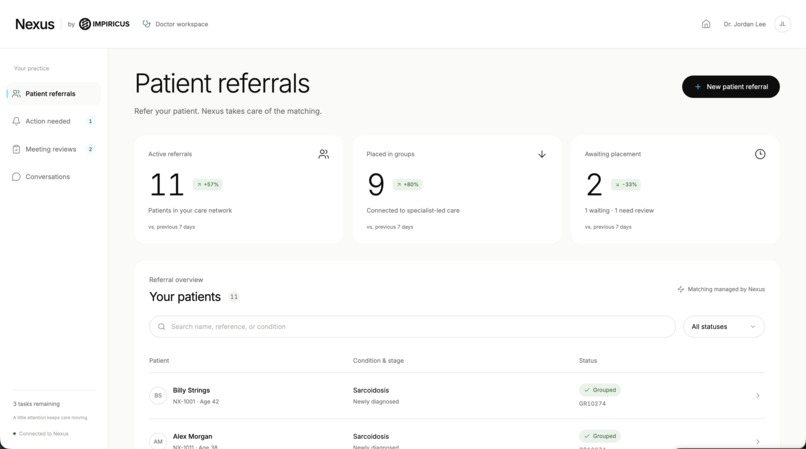Click the Meeting reviews count badge

click(90, 149)
